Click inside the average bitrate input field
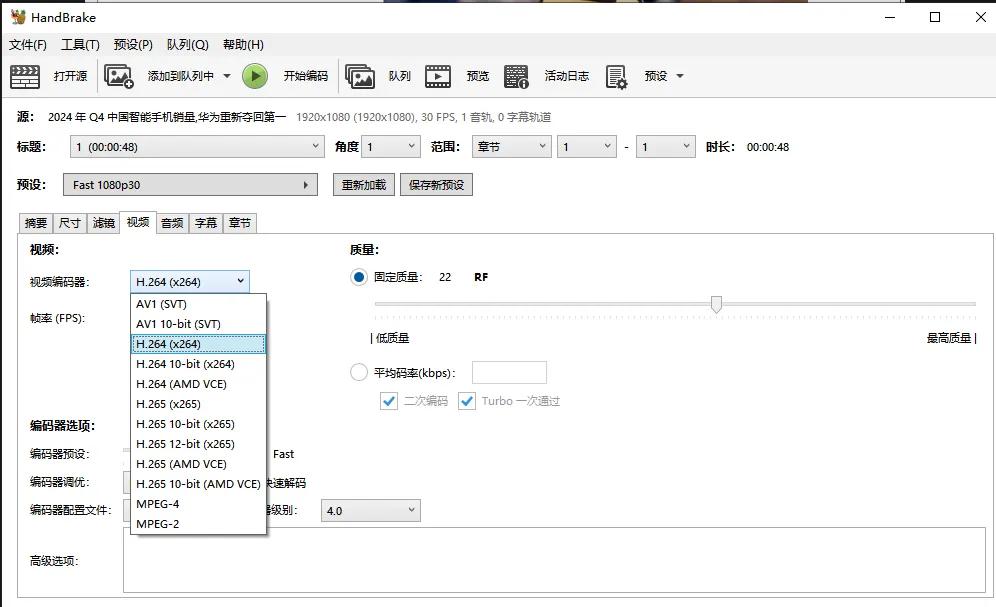This screenshot has height=607, width=996. click(509, 373)
